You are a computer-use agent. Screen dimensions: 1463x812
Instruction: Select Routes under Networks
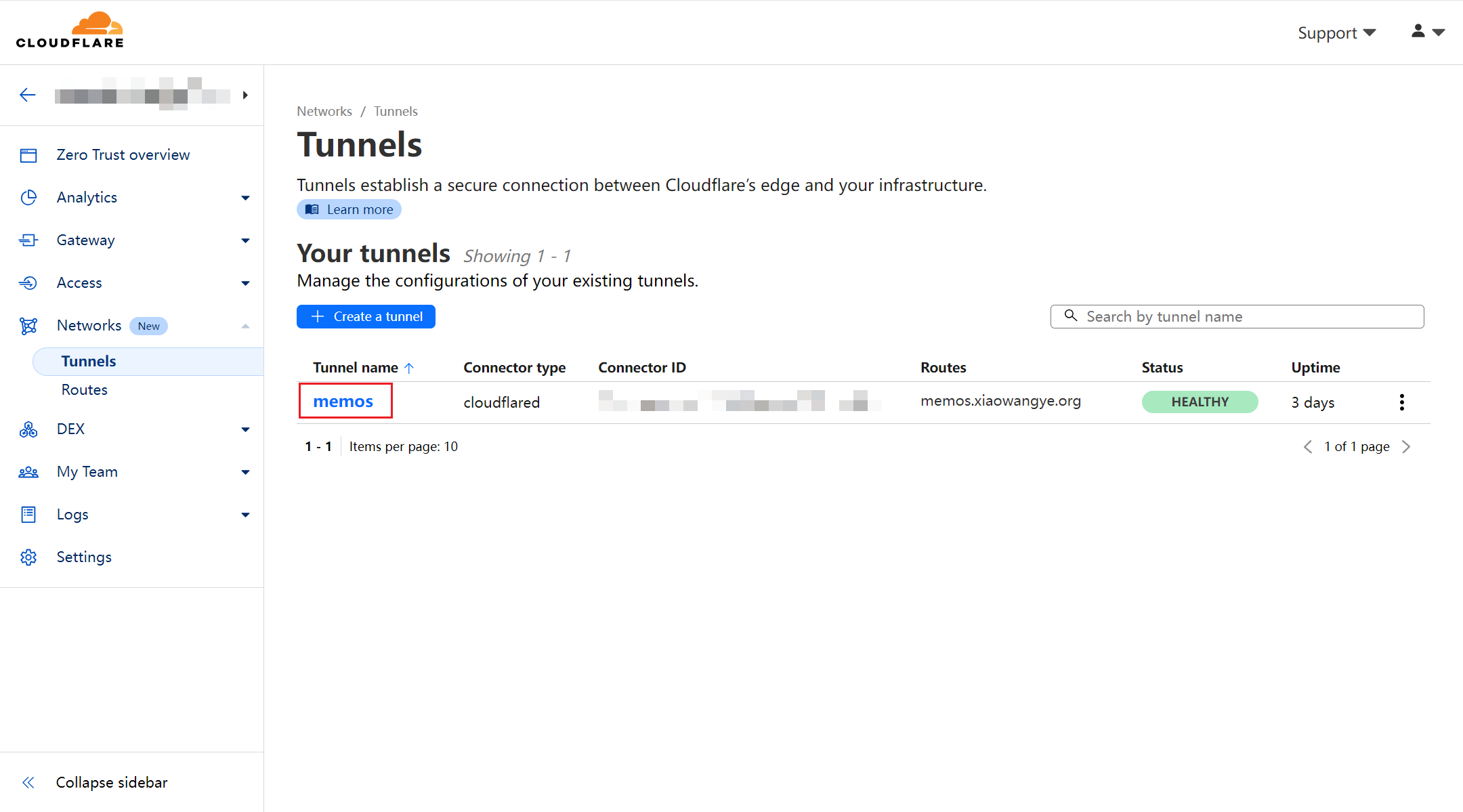pos(85,390)
